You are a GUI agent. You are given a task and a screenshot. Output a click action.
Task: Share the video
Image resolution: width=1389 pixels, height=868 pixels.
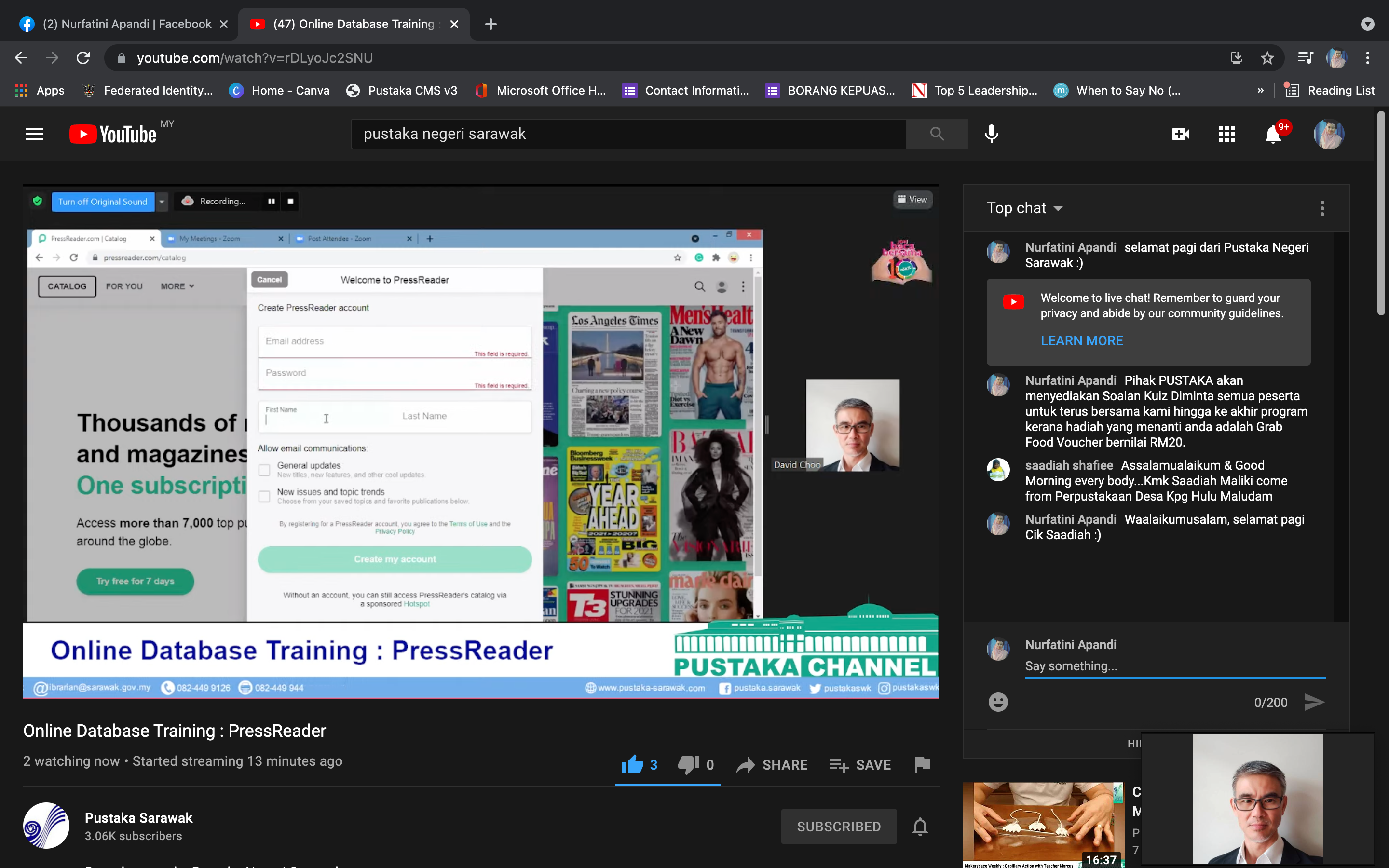point(771,765)
